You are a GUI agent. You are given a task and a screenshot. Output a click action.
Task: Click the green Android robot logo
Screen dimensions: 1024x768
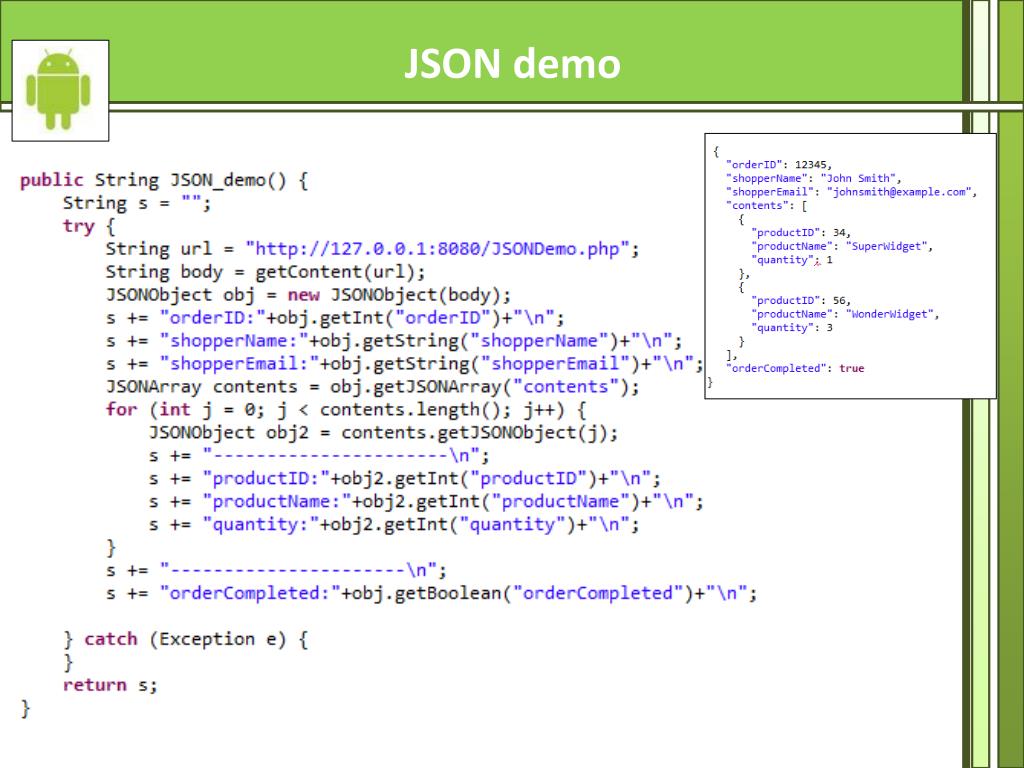point(58,89)
